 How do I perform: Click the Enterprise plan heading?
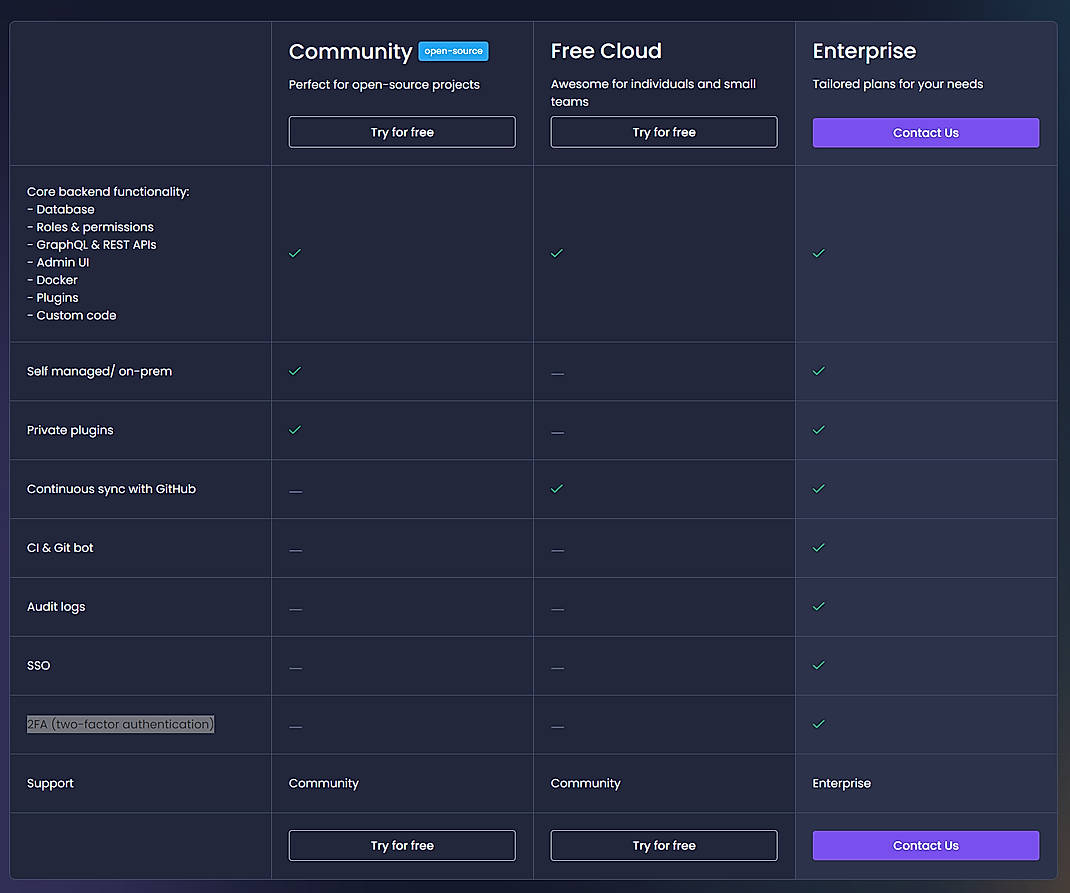coord(864,52)
